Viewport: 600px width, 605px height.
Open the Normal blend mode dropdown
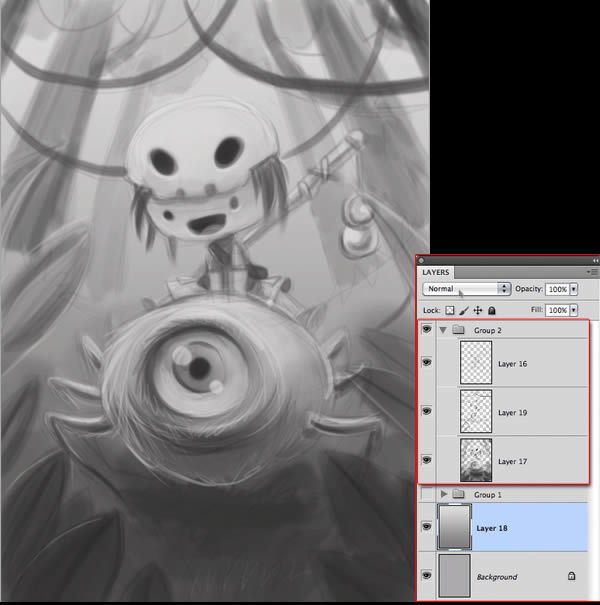466,289
